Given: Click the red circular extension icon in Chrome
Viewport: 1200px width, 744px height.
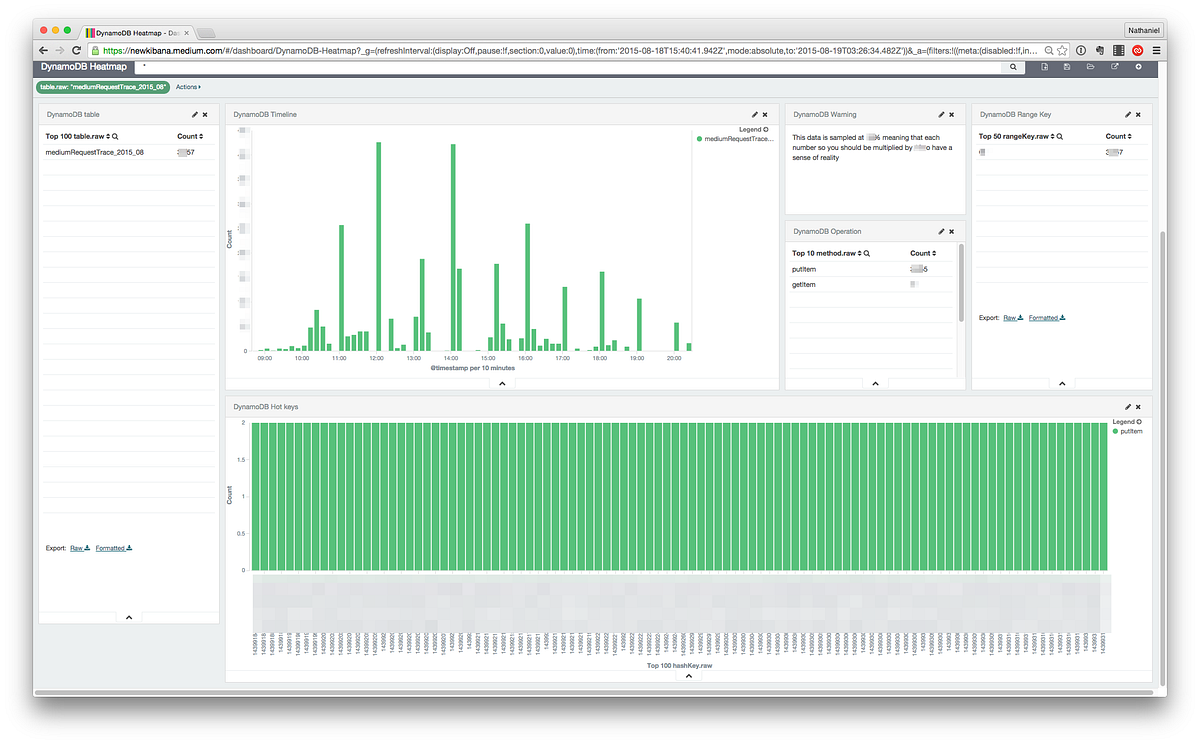Looking at the screenshot, I should (x=1138, y=50).
